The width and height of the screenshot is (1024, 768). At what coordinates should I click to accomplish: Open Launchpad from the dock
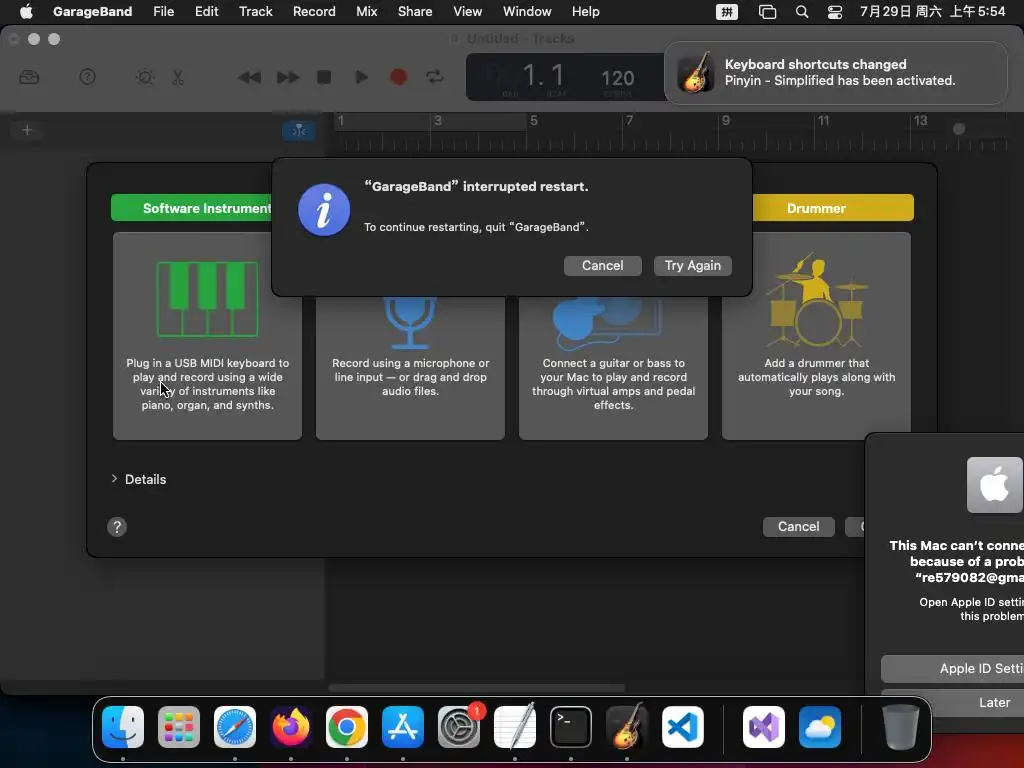[179, 727]
